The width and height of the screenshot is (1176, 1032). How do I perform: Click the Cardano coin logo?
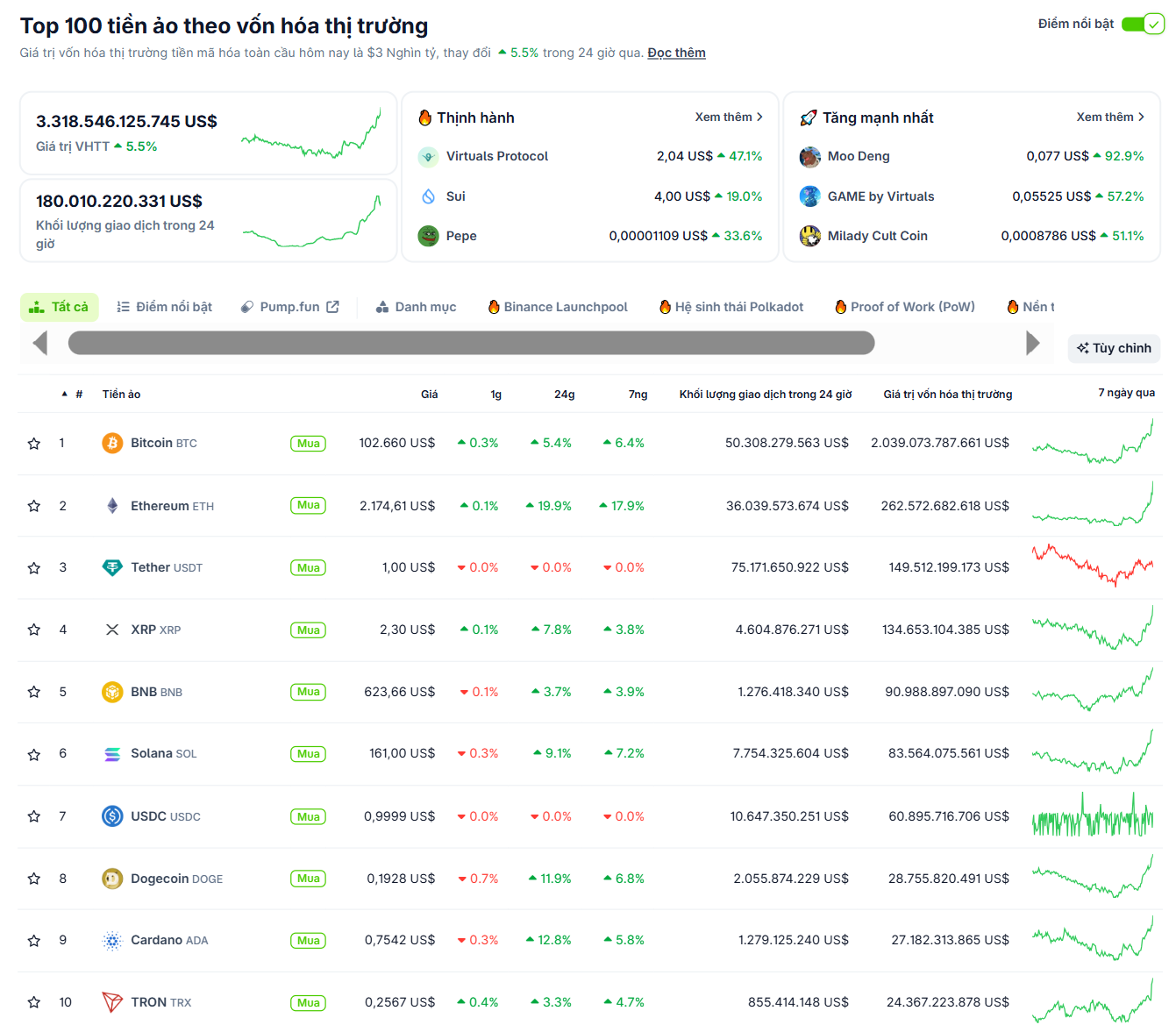[x=112, y=941]
